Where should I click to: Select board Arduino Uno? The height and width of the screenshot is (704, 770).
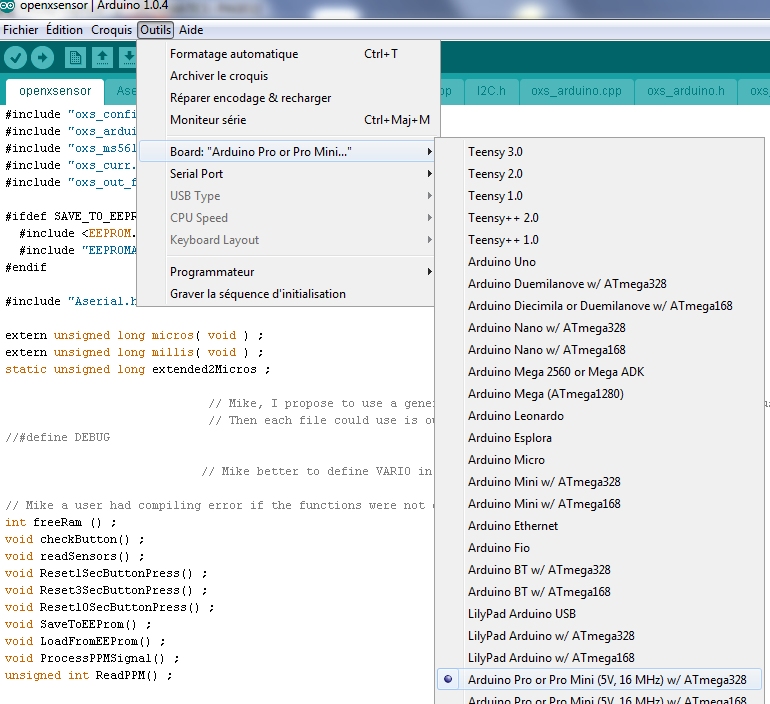tap(599, 262)
